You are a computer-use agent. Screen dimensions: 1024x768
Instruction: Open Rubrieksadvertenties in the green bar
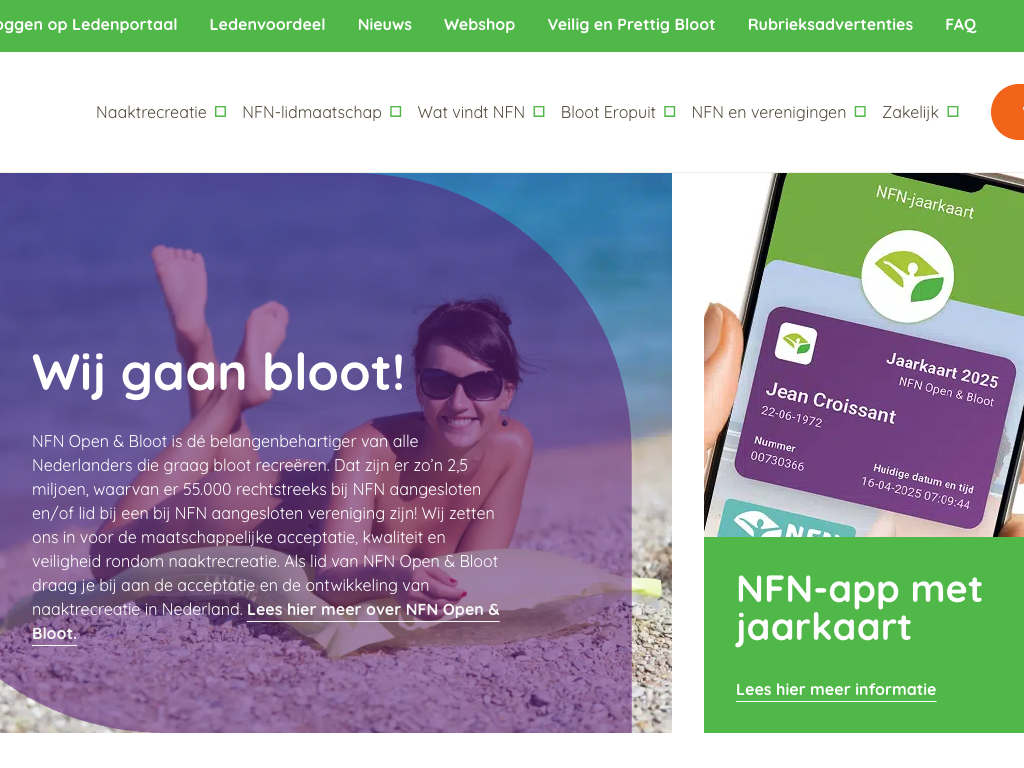pyautogui.click(x=830, y=25)
